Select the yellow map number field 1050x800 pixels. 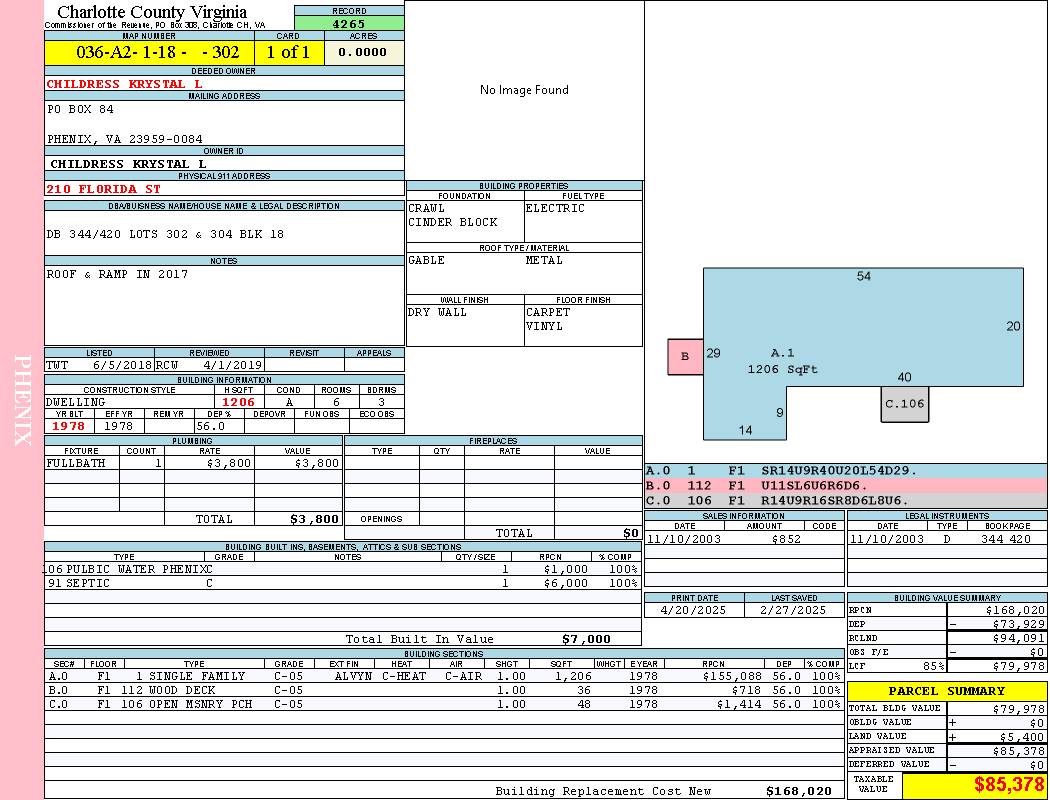[x=149, y=52]
